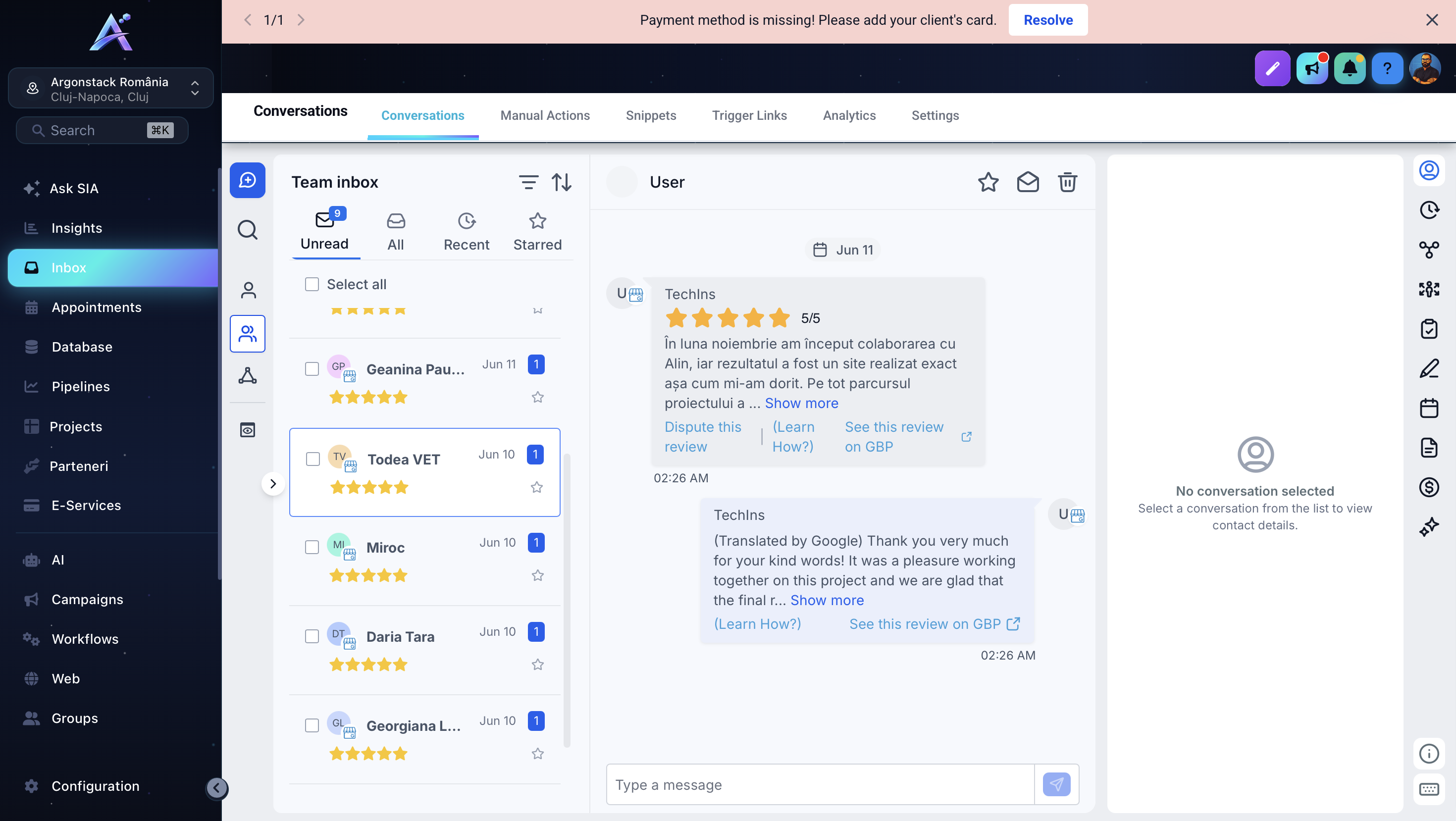Check the Daria Tara conversation checkbox
The width and height of the screenshot is (1456, 821).
coord(312,636)
